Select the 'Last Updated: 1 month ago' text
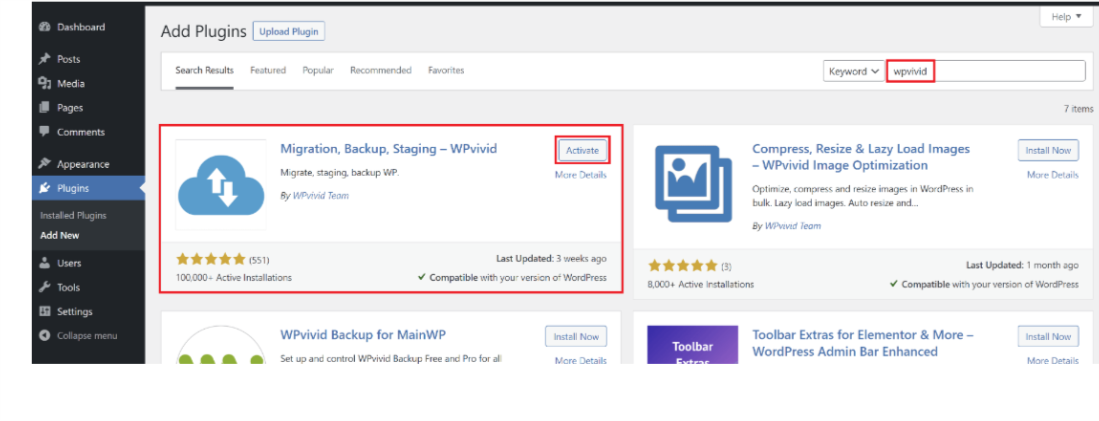1099x421 pixels. click(x=1023, y=265)
